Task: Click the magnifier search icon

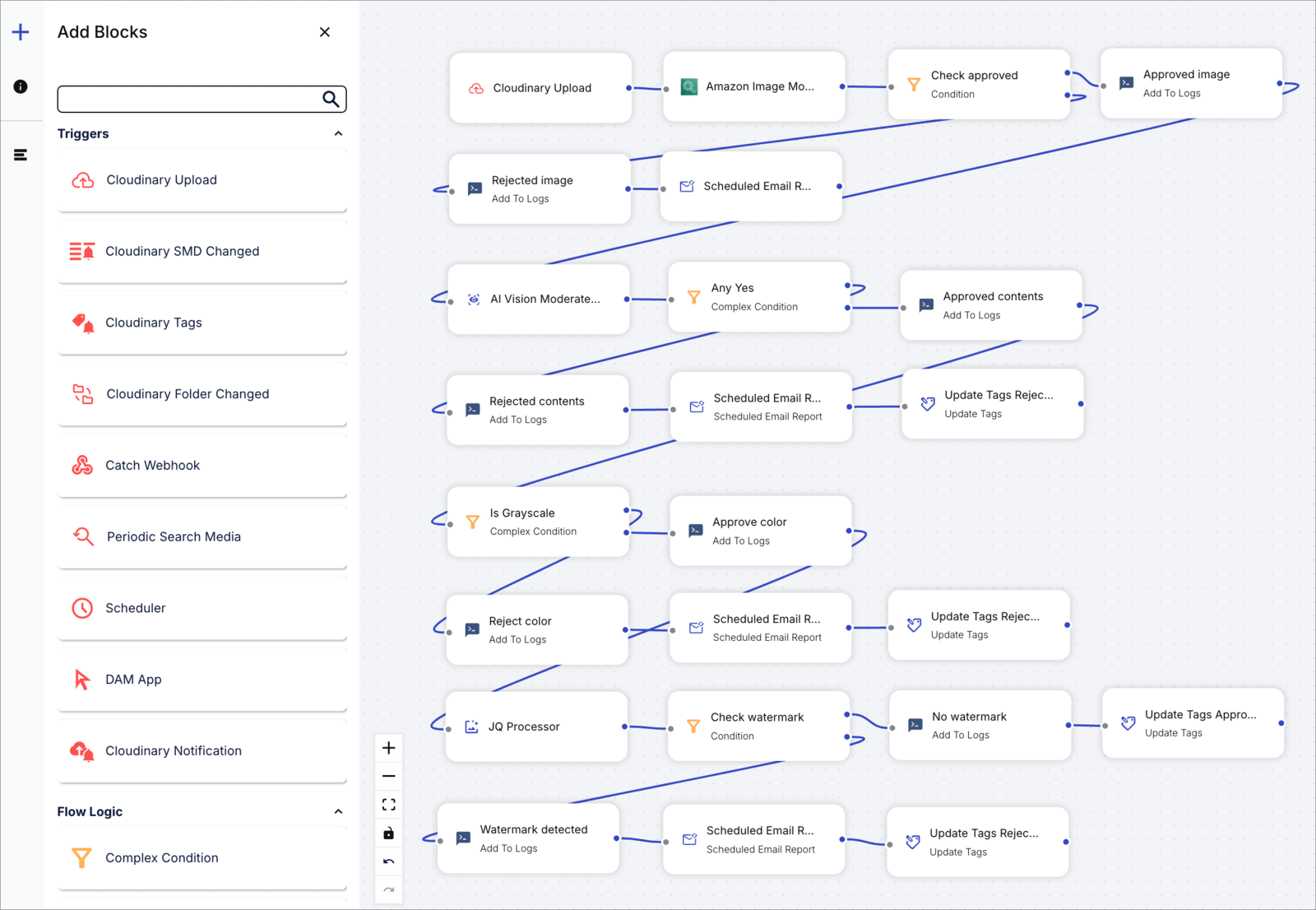Action: [331, 99]
